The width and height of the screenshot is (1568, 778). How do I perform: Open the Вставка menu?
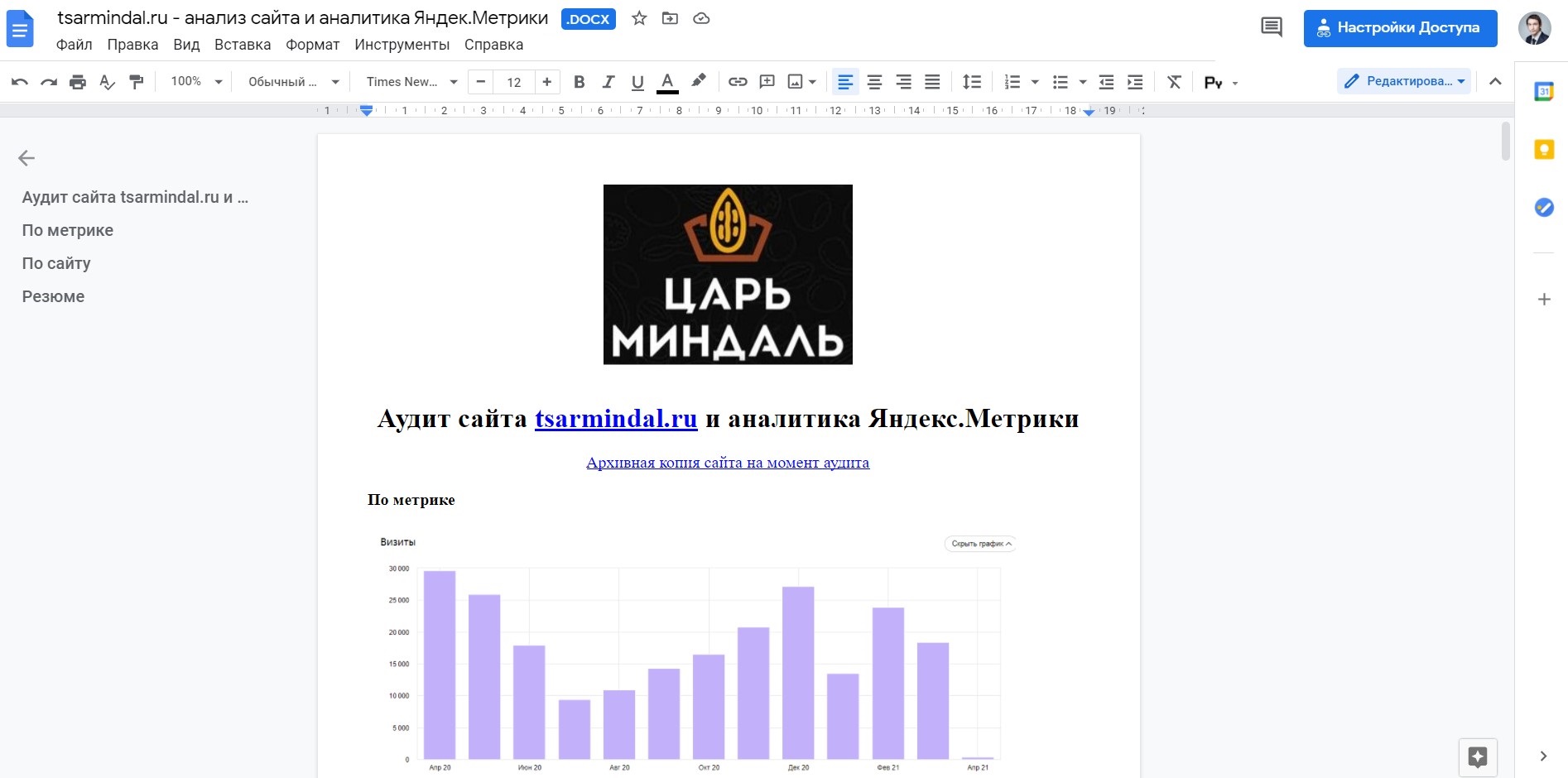[242, 45]
